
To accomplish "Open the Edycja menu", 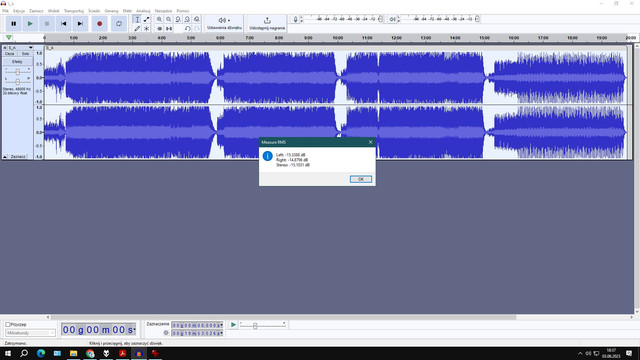I will [19, 11].
